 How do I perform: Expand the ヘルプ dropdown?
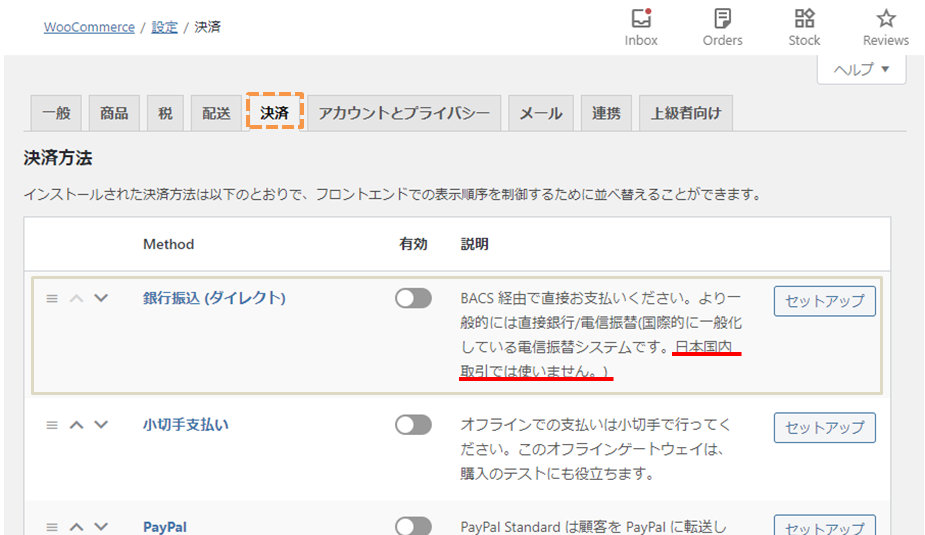[x=861, y=70]
